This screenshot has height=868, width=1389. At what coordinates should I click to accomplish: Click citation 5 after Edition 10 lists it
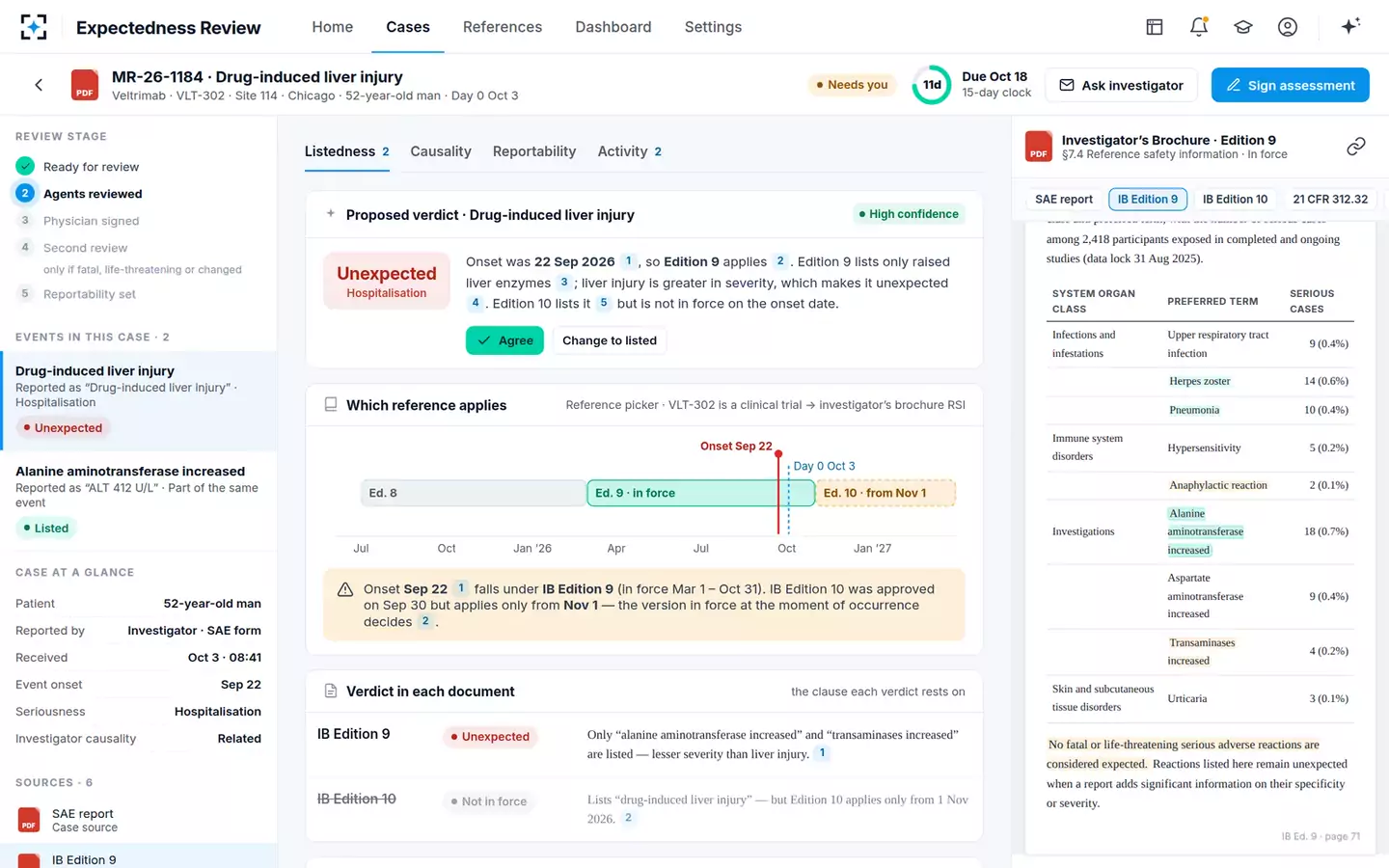click(604, 303)
